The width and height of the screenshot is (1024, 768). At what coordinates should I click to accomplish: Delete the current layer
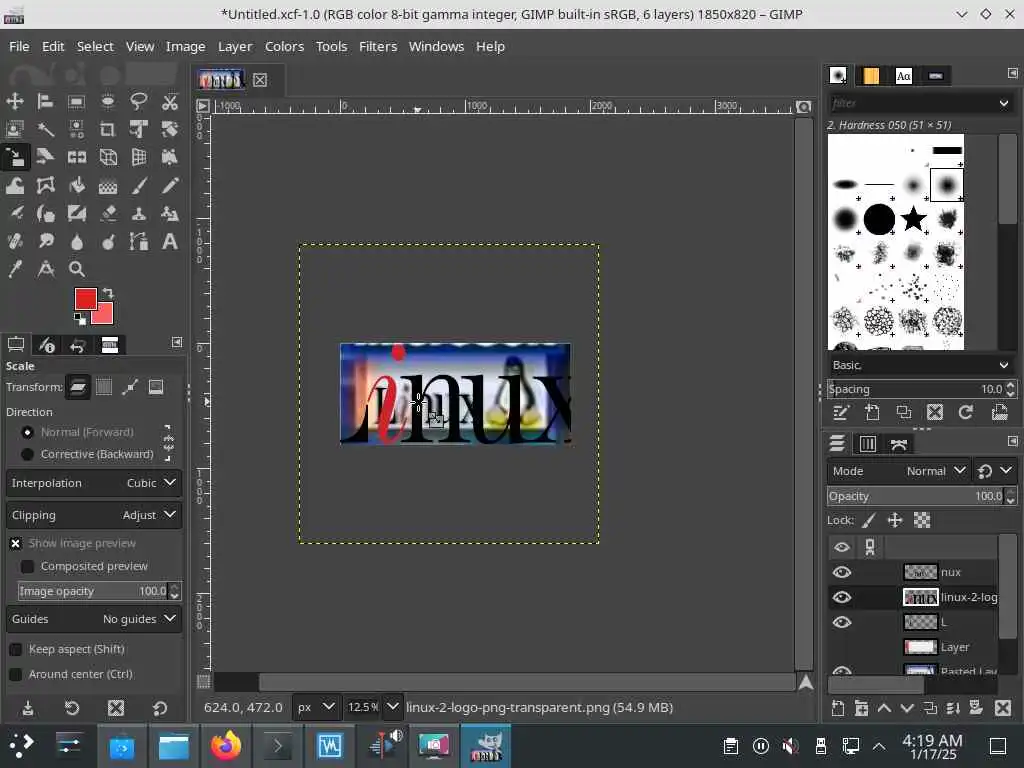tap(1002, 708)
